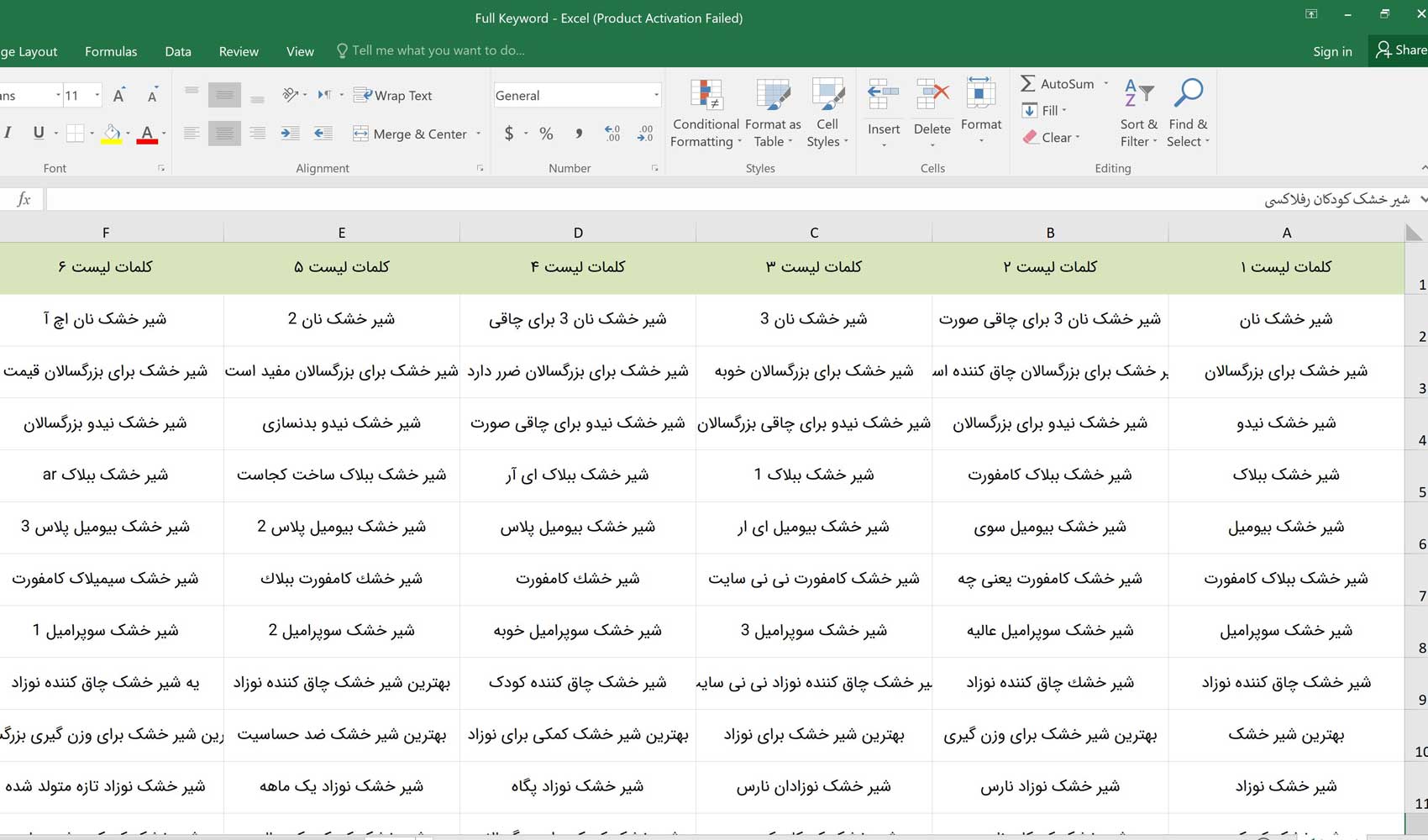1428x840 pixels.
Task: Switch to Formulas tab
Action: [x=111, y=51]
